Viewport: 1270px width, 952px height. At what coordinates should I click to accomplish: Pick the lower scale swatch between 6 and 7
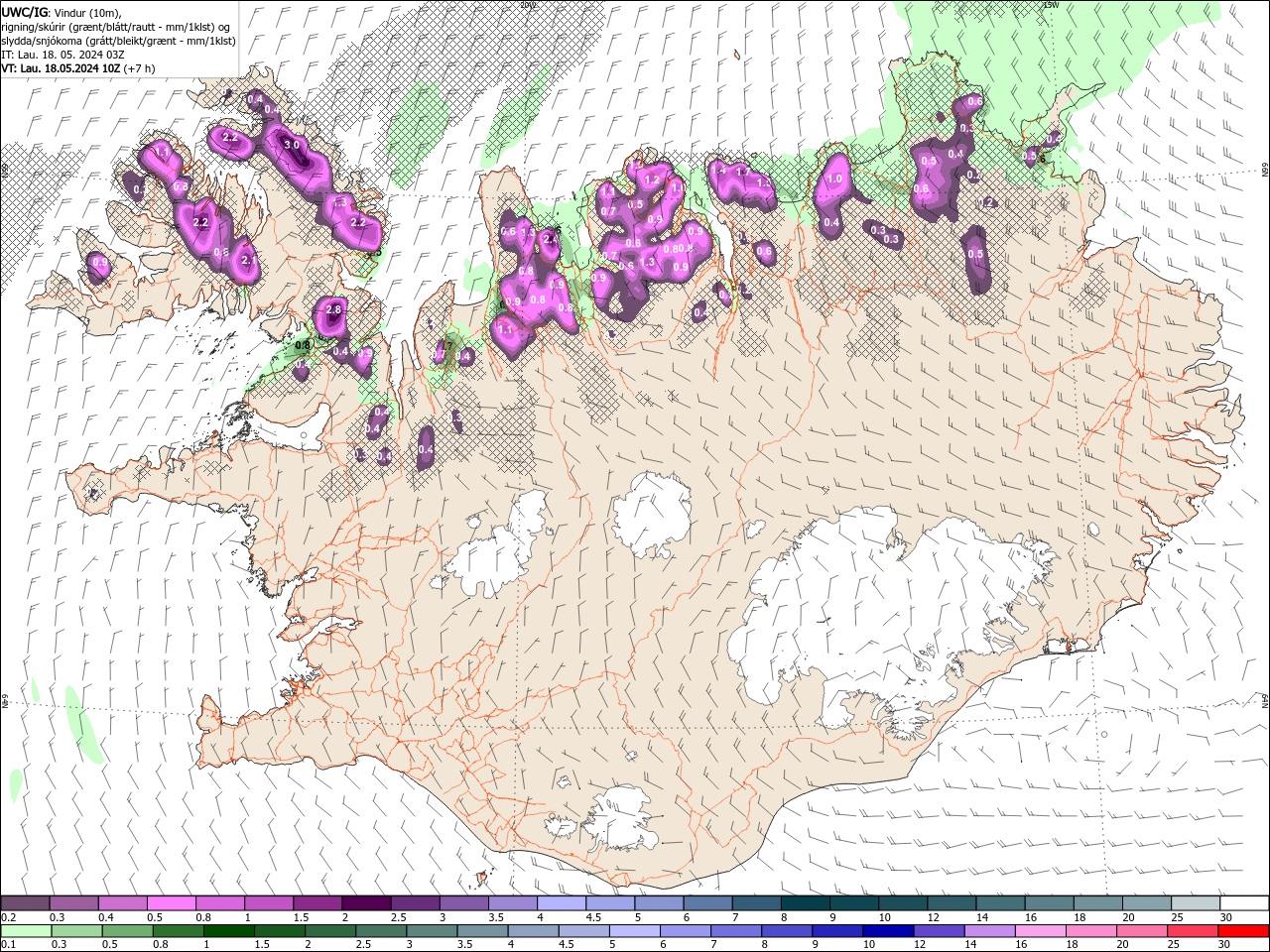[x=685, y=931]
